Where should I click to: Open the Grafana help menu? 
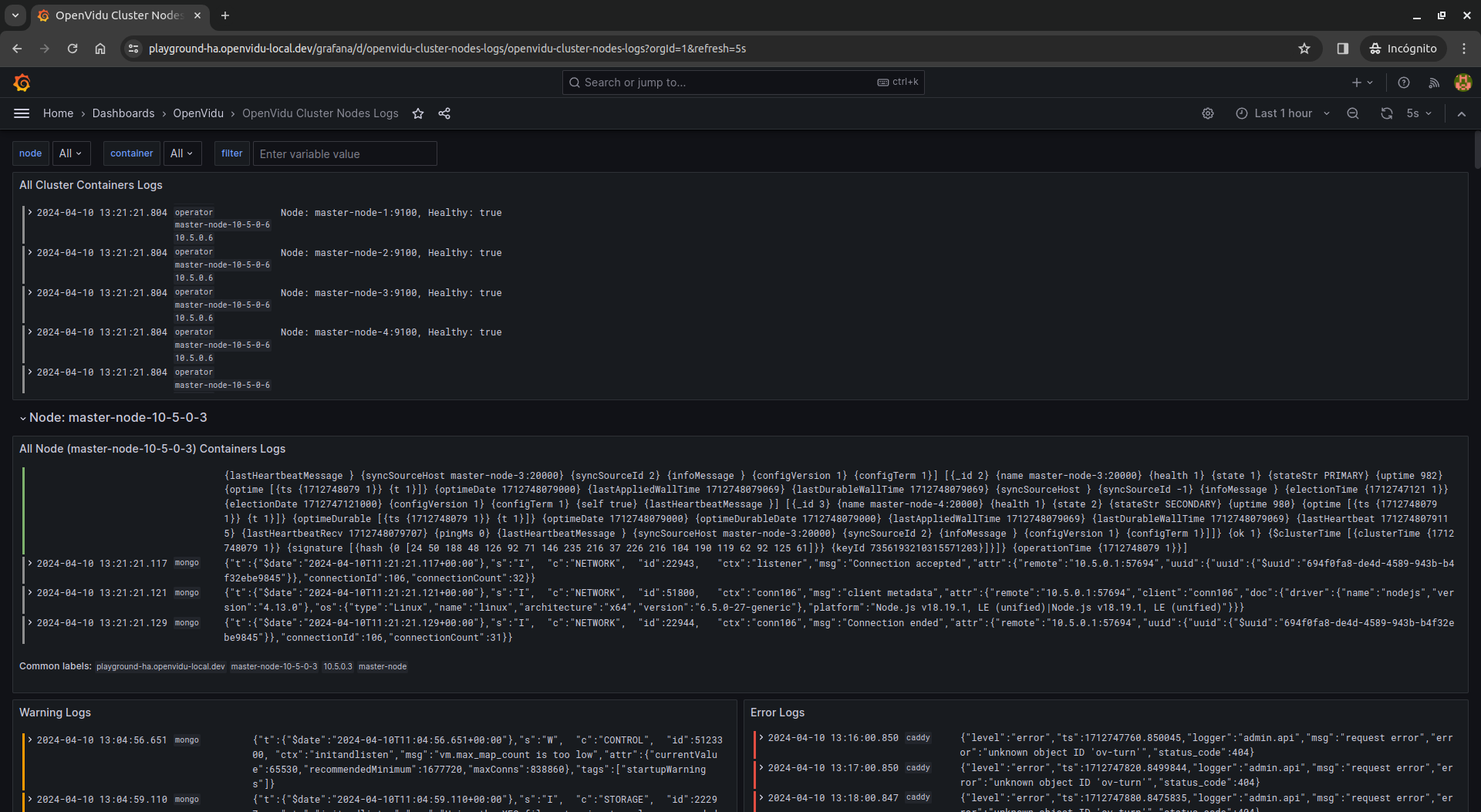pyautogui.click(x=1403, y=83)
